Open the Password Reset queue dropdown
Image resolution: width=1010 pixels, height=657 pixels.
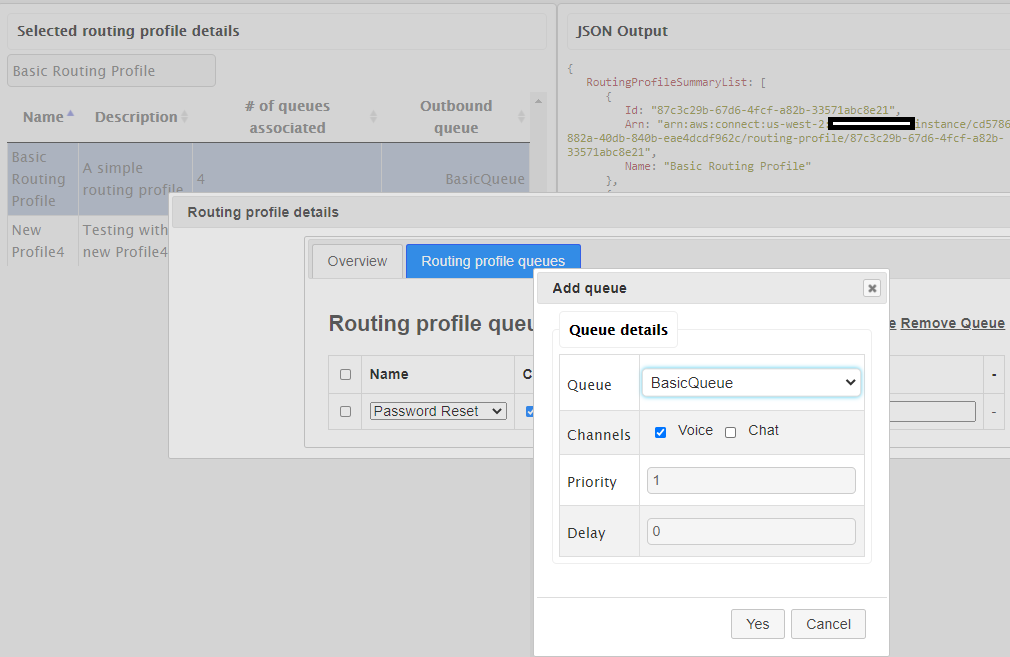point(438,411)
